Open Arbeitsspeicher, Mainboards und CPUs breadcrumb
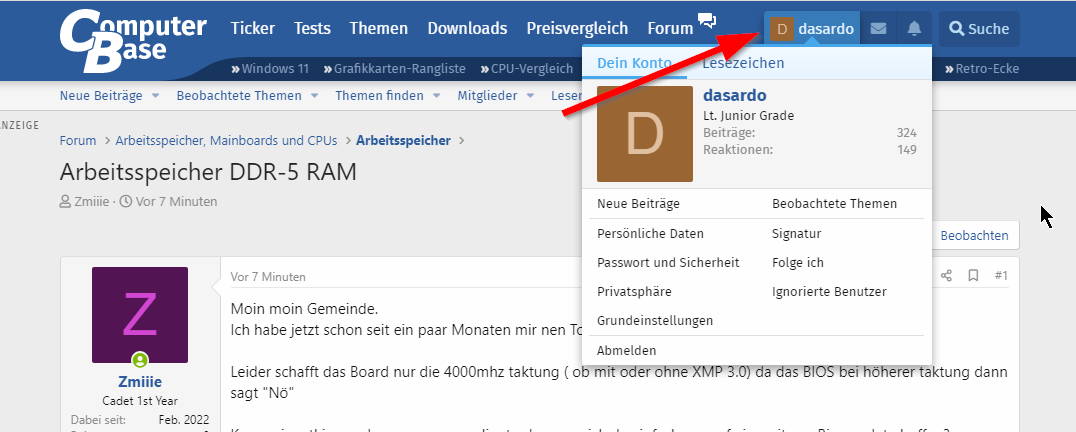 [226, 141]
